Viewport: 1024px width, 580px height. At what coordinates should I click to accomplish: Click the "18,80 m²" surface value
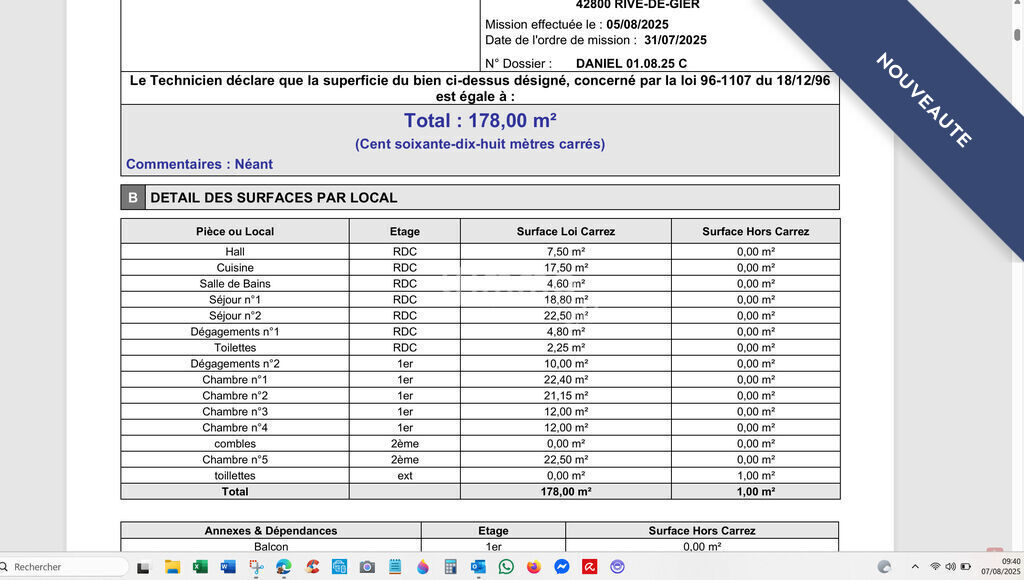click(x=566, y=300)
